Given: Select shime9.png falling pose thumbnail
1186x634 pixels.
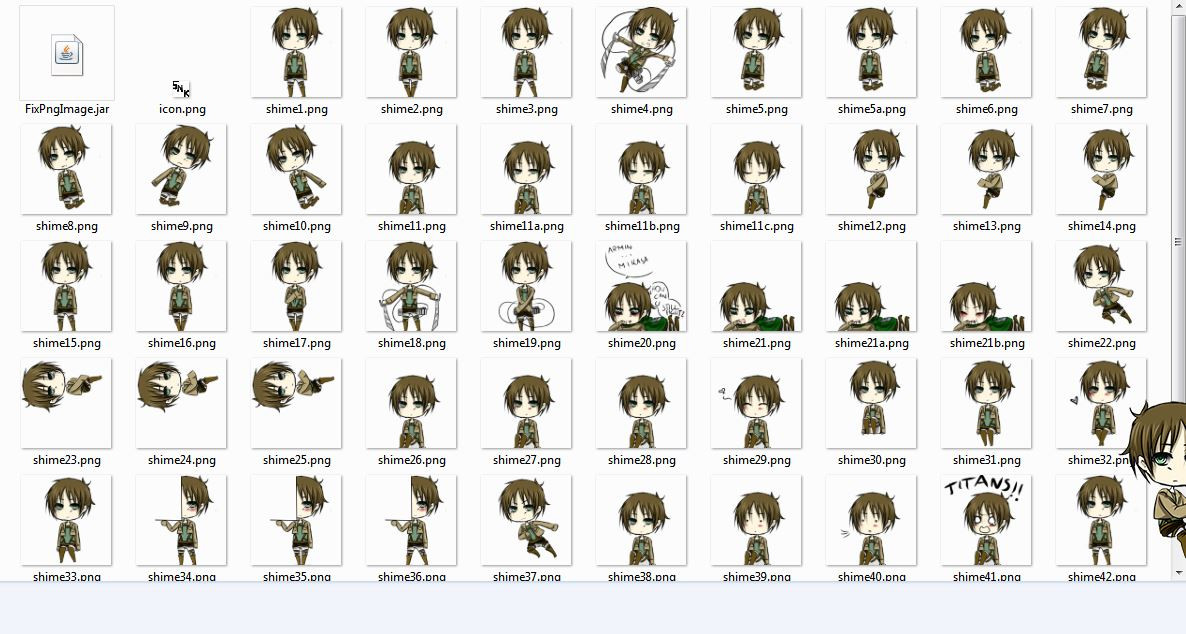Looking at the screenshot, I should click(x=182, y=169).
